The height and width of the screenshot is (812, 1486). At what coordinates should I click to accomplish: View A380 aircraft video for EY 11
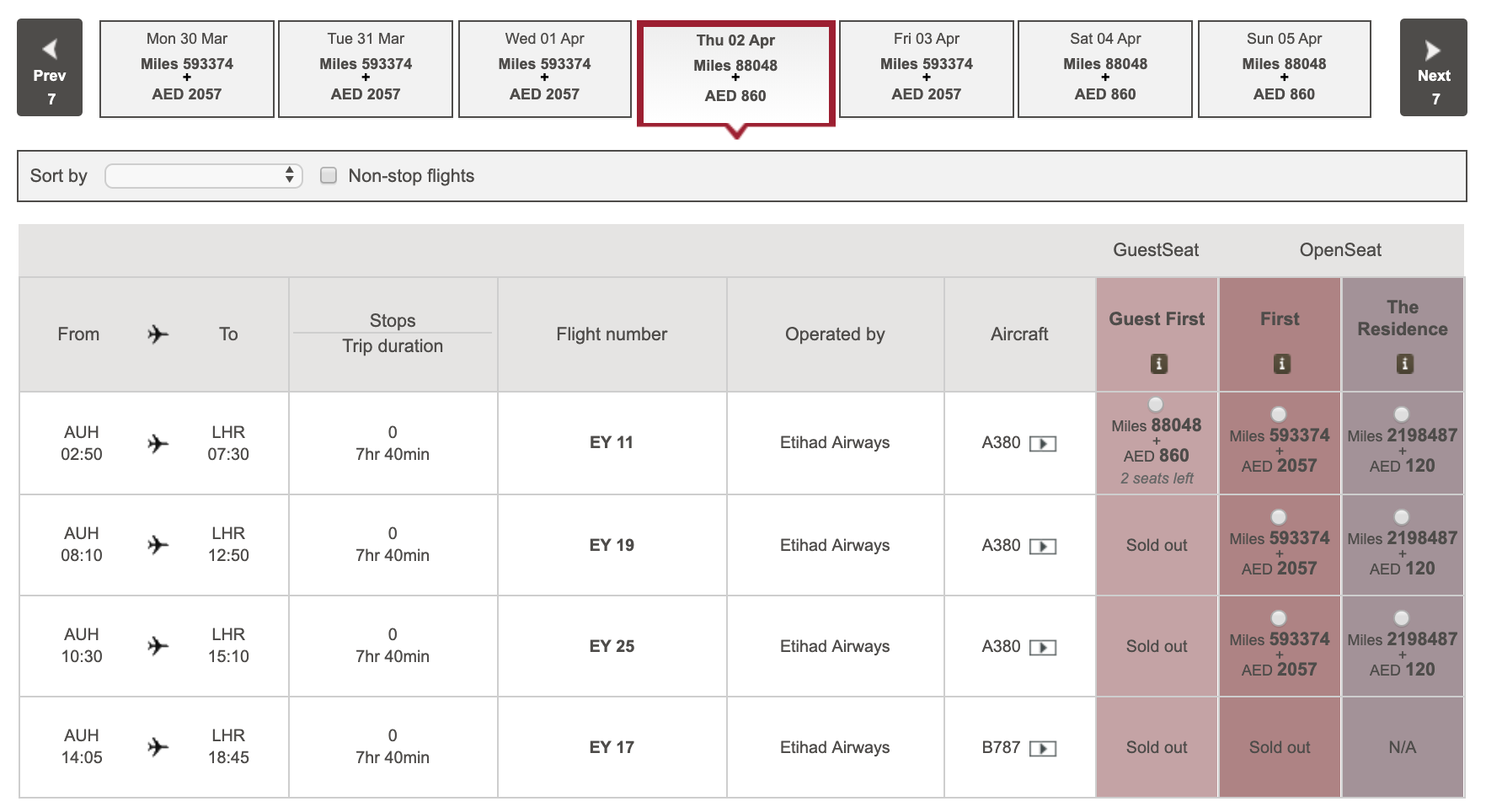click(x=1043, y=444)
